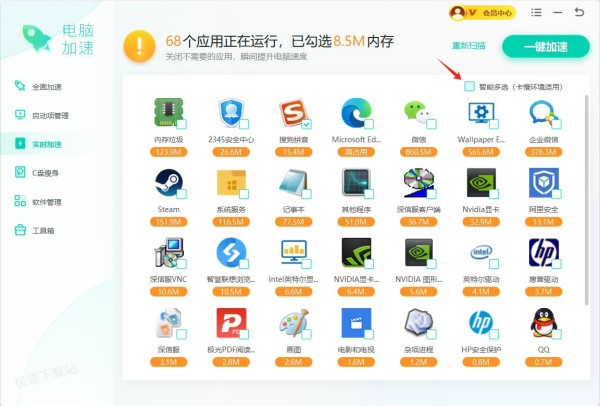Click the 搜狗拼音 app icon
Viewport: 600px width, 406px height.
click(x=293, y=112)
